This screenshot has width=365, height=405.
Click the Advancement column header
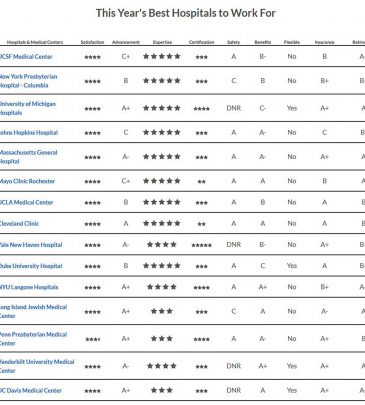126,42
